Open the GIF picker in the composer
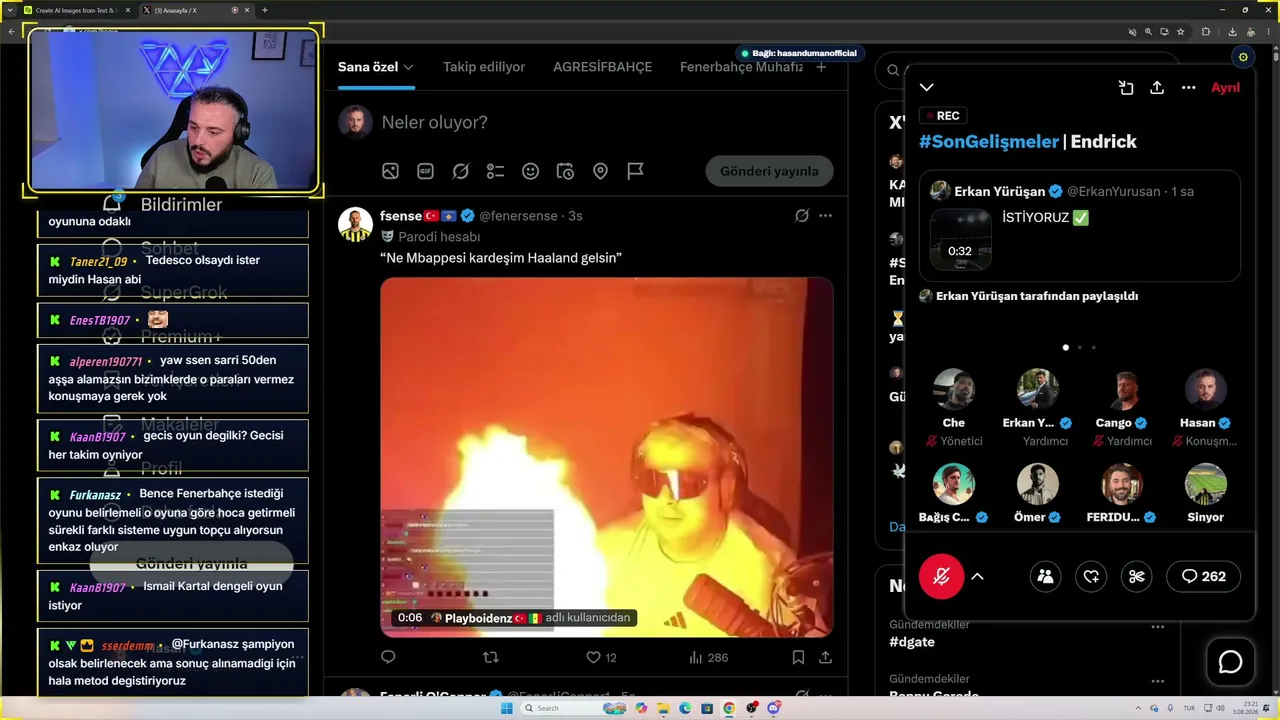This screenshot has height=720, width=1280. click(x=425, y=171)
